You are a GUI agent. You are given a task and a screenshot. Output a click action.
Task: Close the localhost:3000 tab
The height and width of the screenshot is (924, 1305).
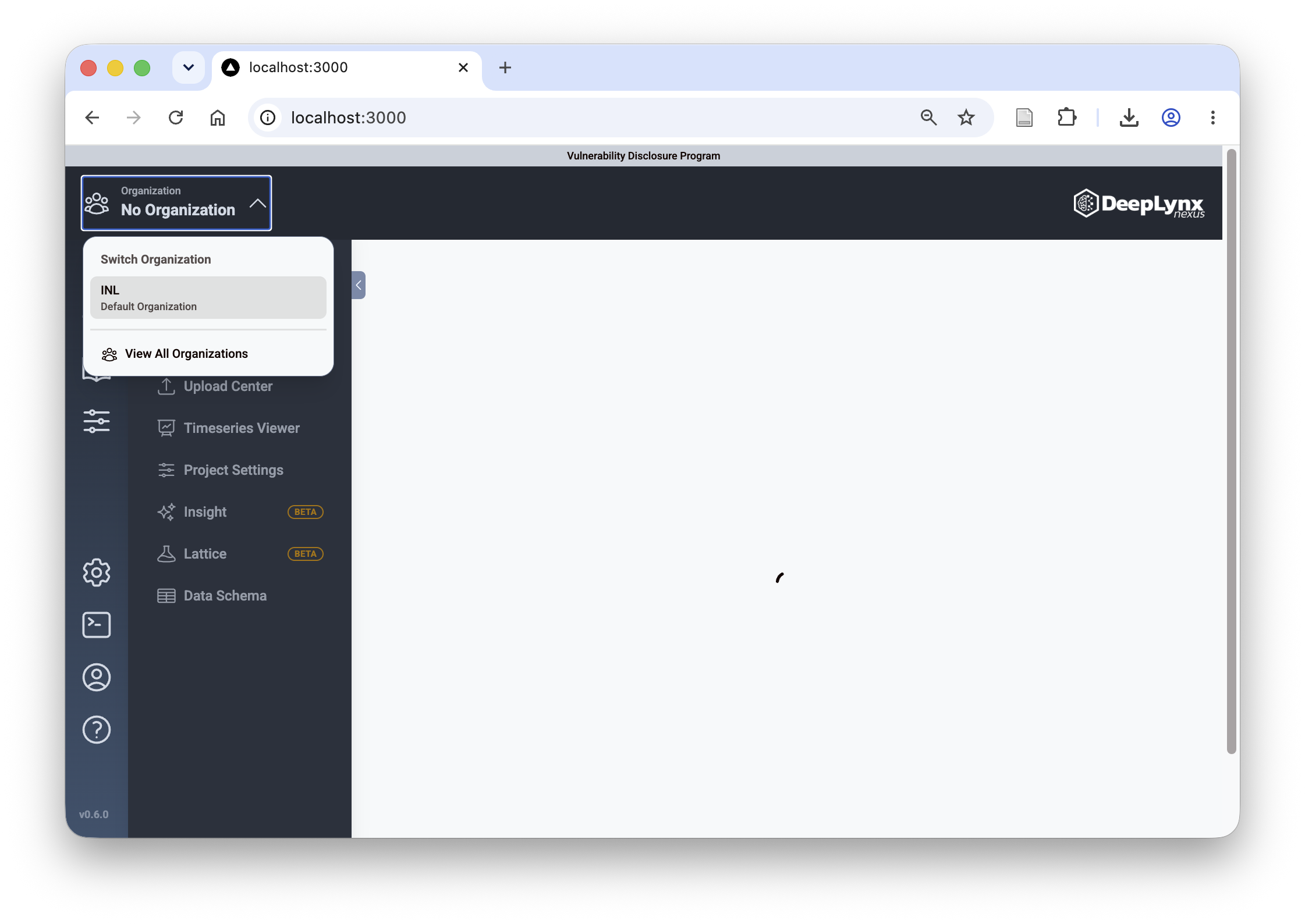point(463,67)
